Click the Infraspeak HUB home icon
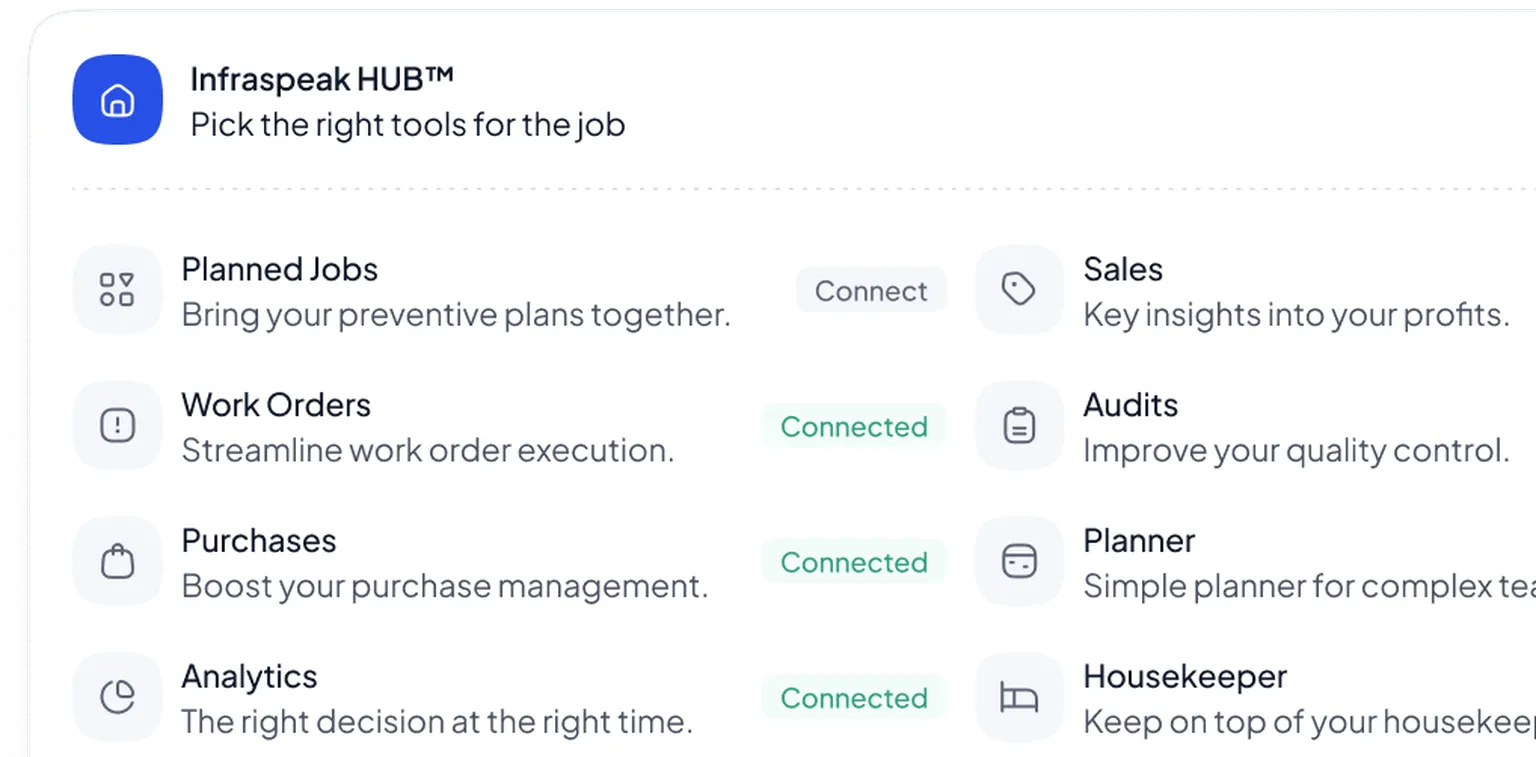Screen dimensions: 1536x757 point(117,100)
